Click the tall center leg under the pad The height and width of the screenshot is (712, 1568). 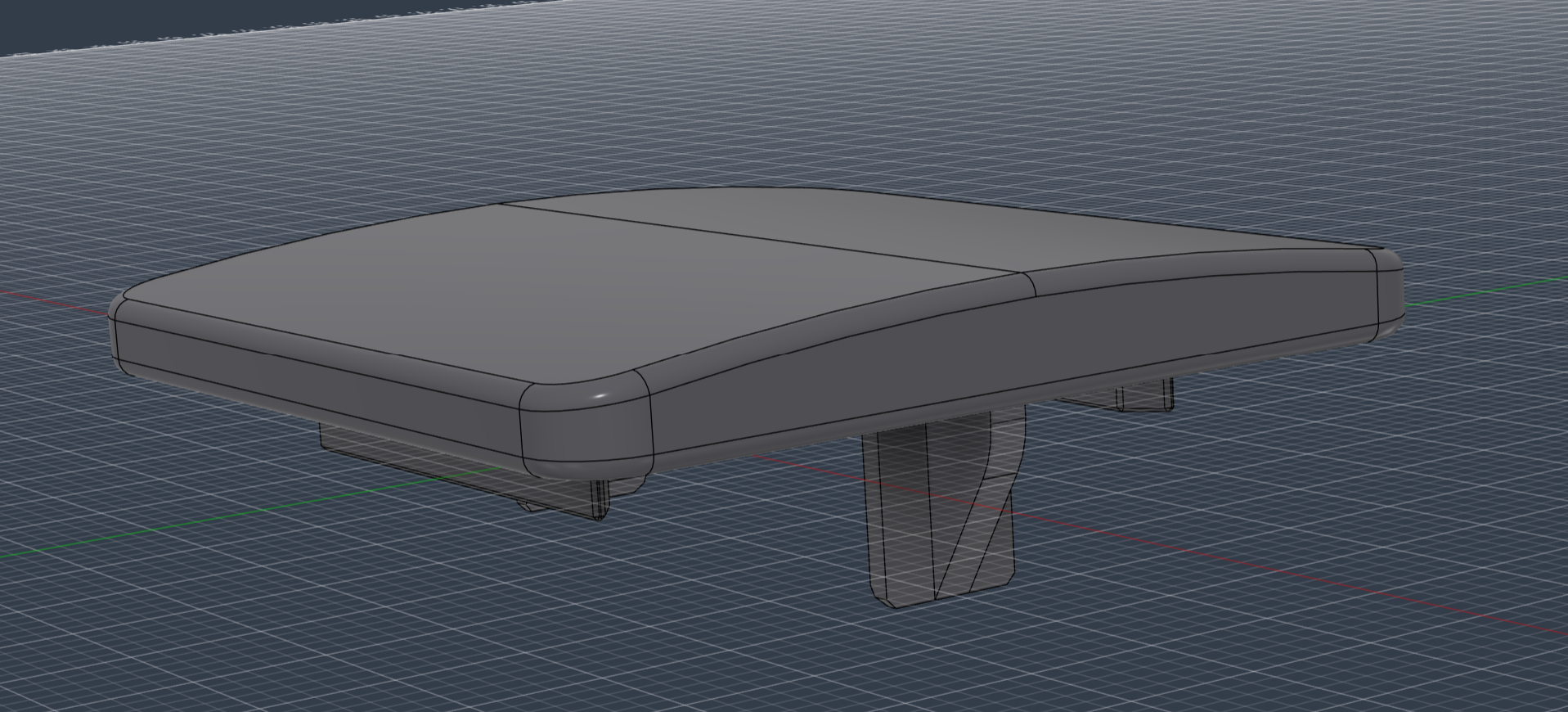(x=945, y=507)
